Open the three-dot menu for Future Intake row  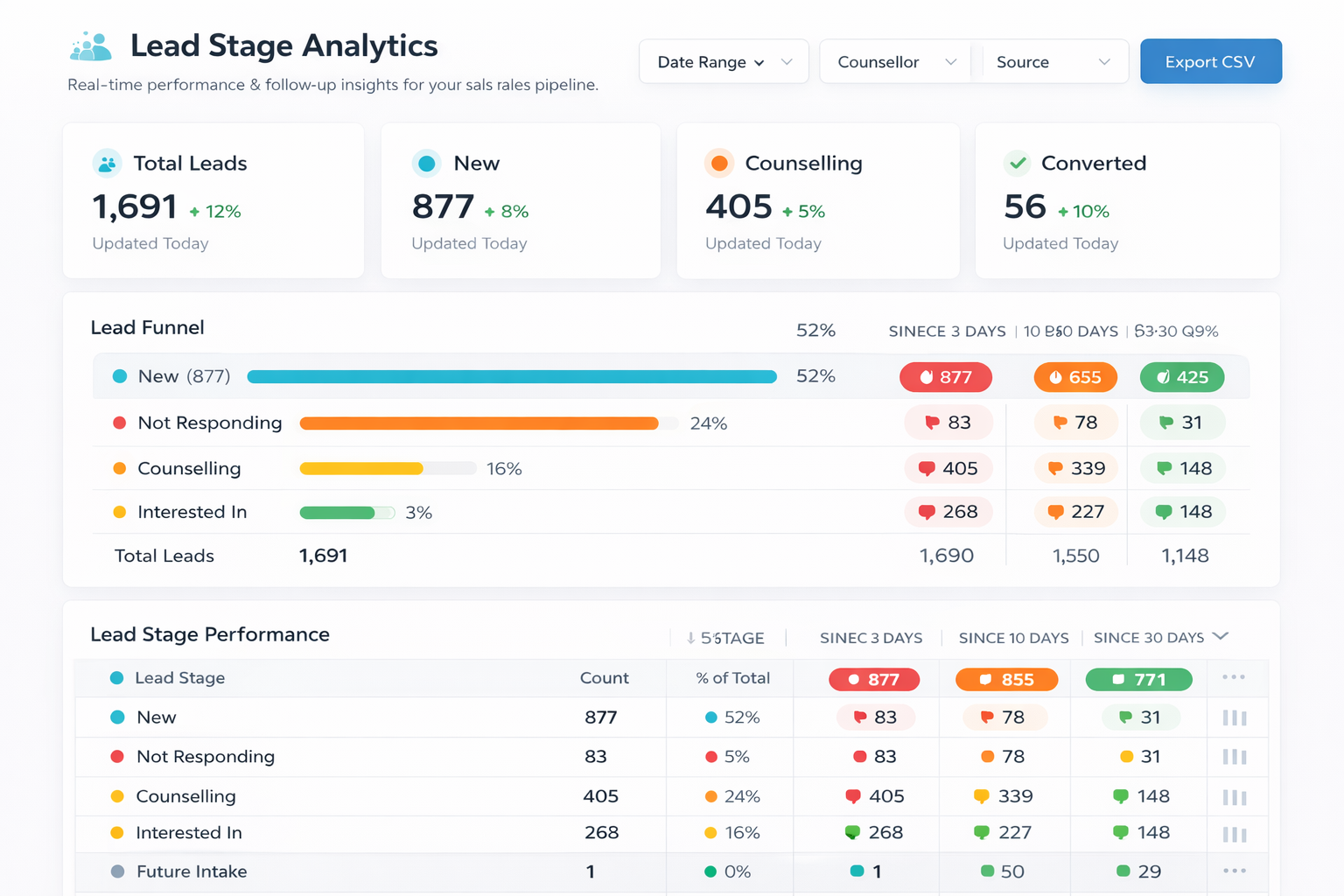1234,871
